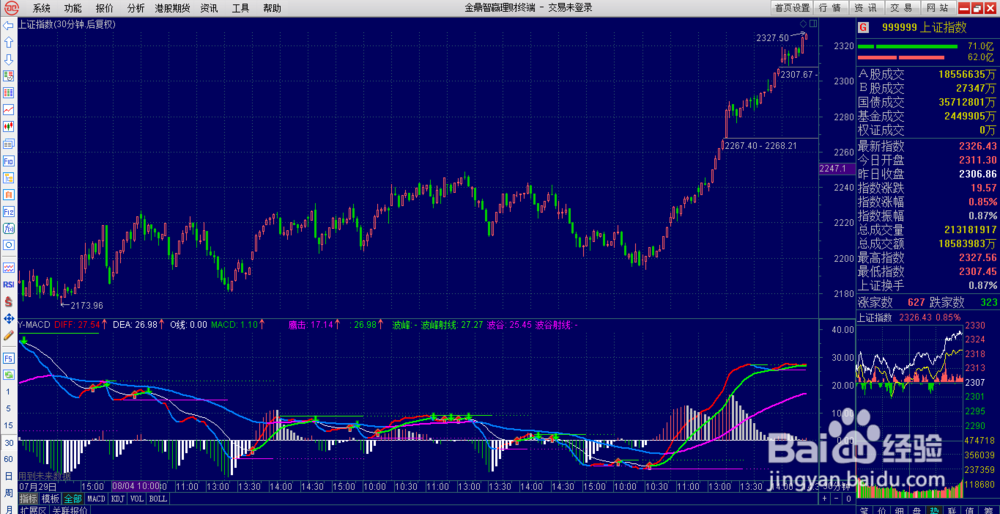Open the F10 company info icon
The image size is (1000, 514).
[x=8, y=161]
